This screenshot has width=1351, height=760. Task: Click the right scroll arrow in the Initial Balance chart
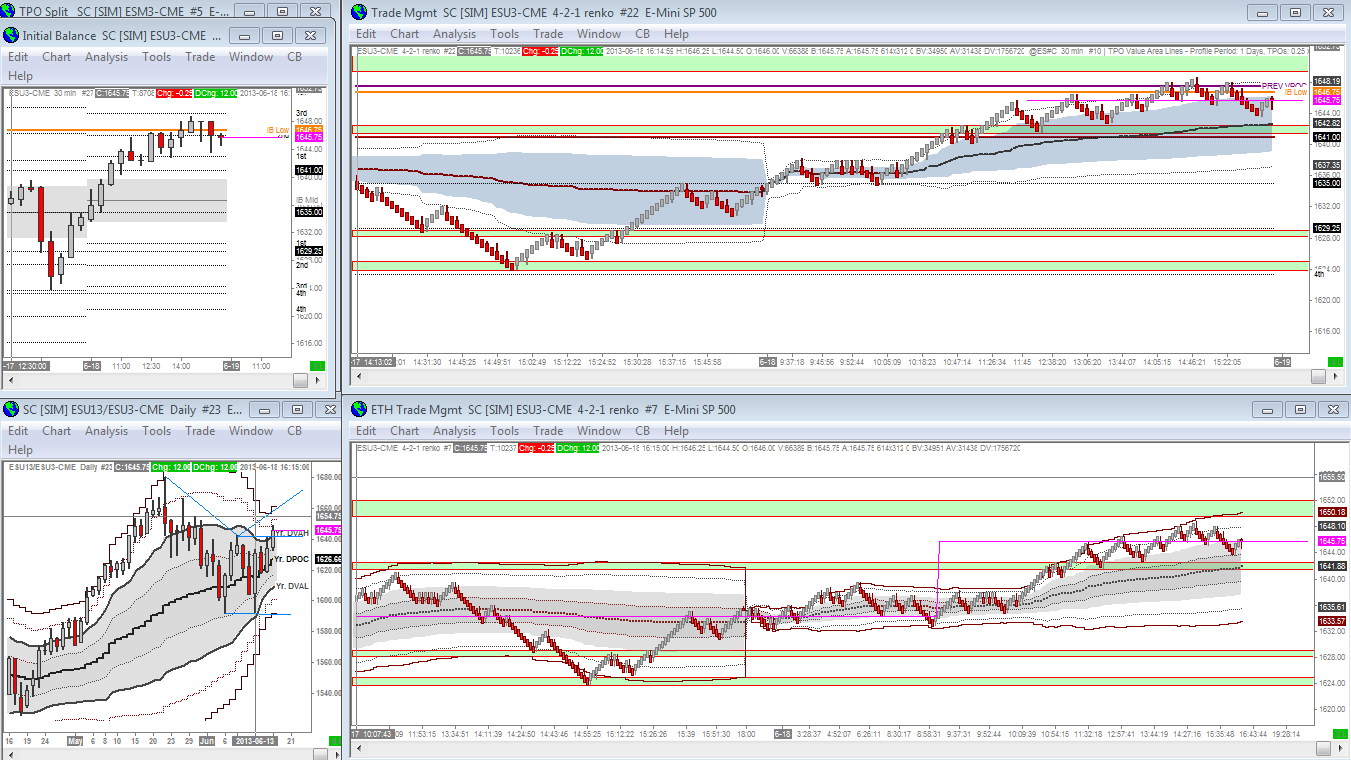318,382
